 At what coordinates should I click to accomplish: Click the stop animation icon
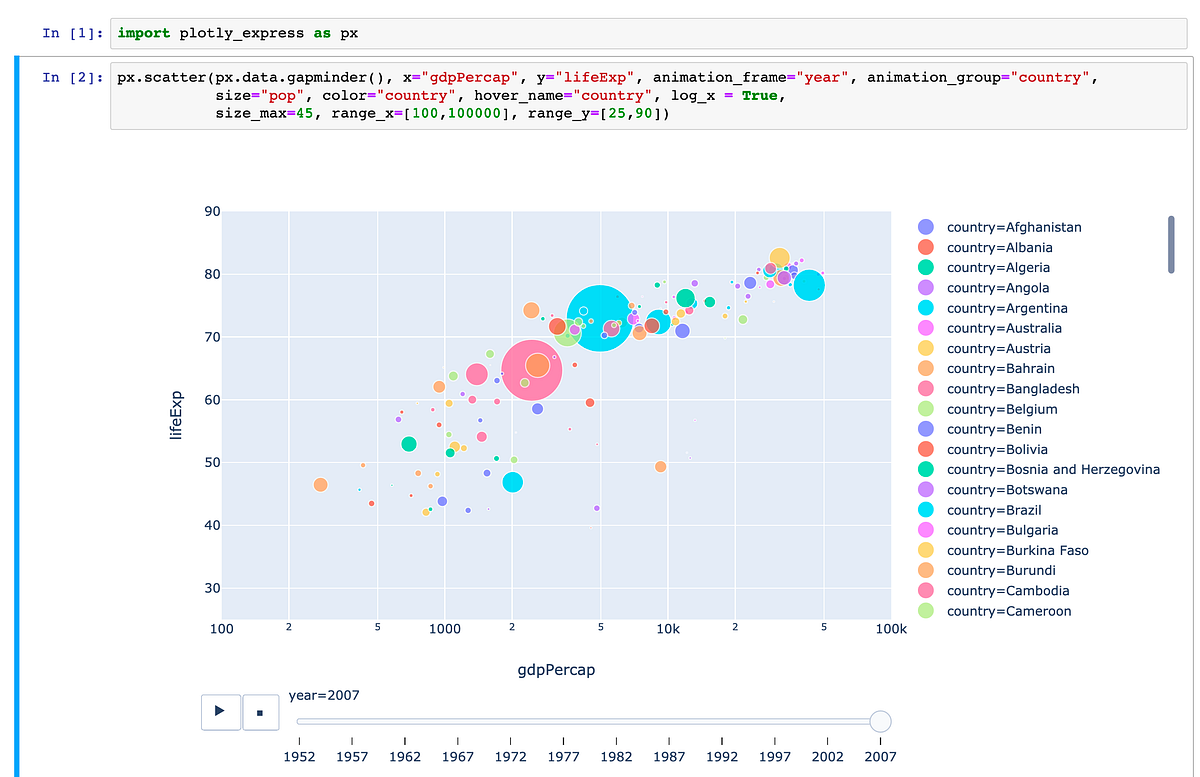pyautogui.click(x=260, y=712)
